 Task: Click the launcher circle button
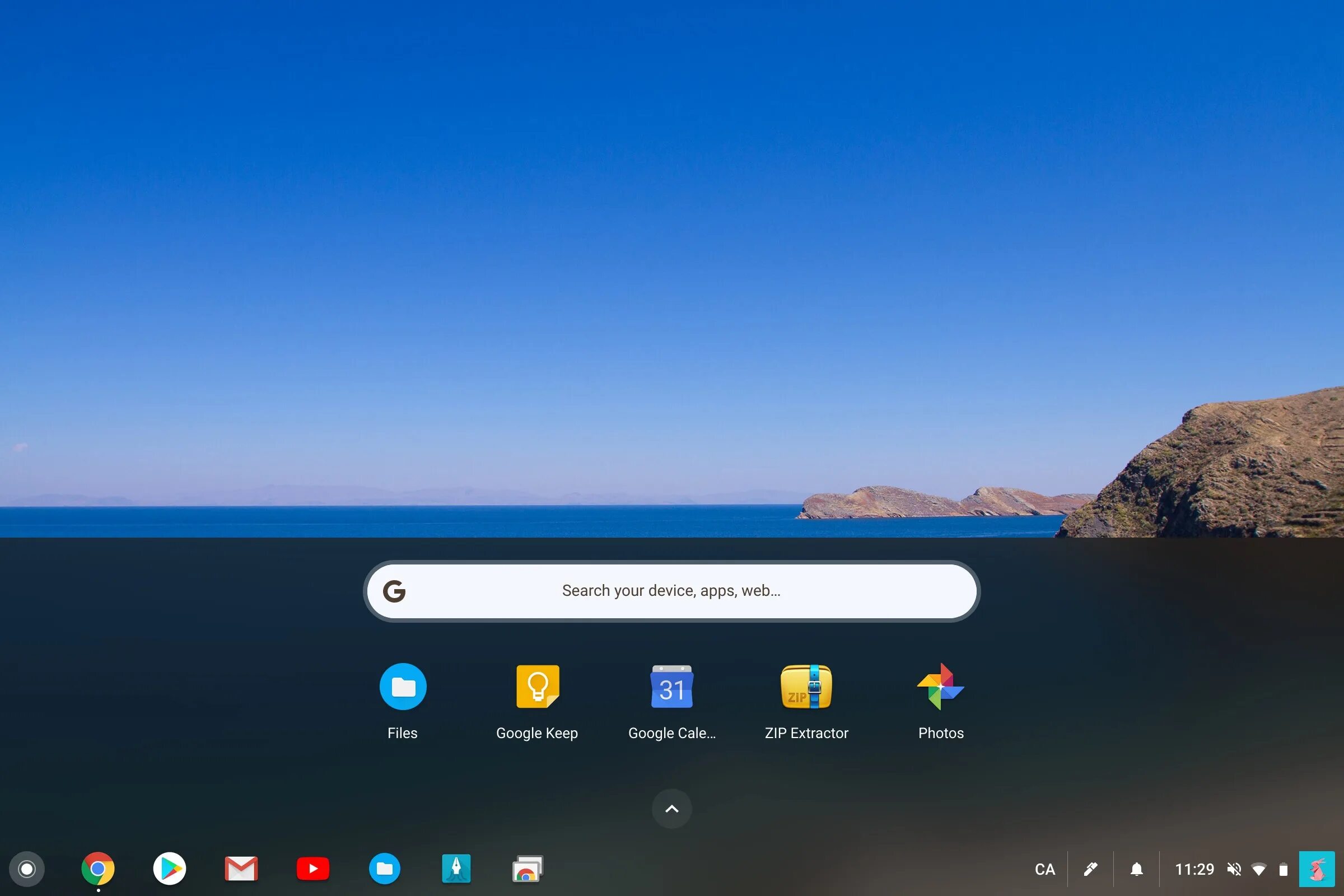[x=27, y=869]
